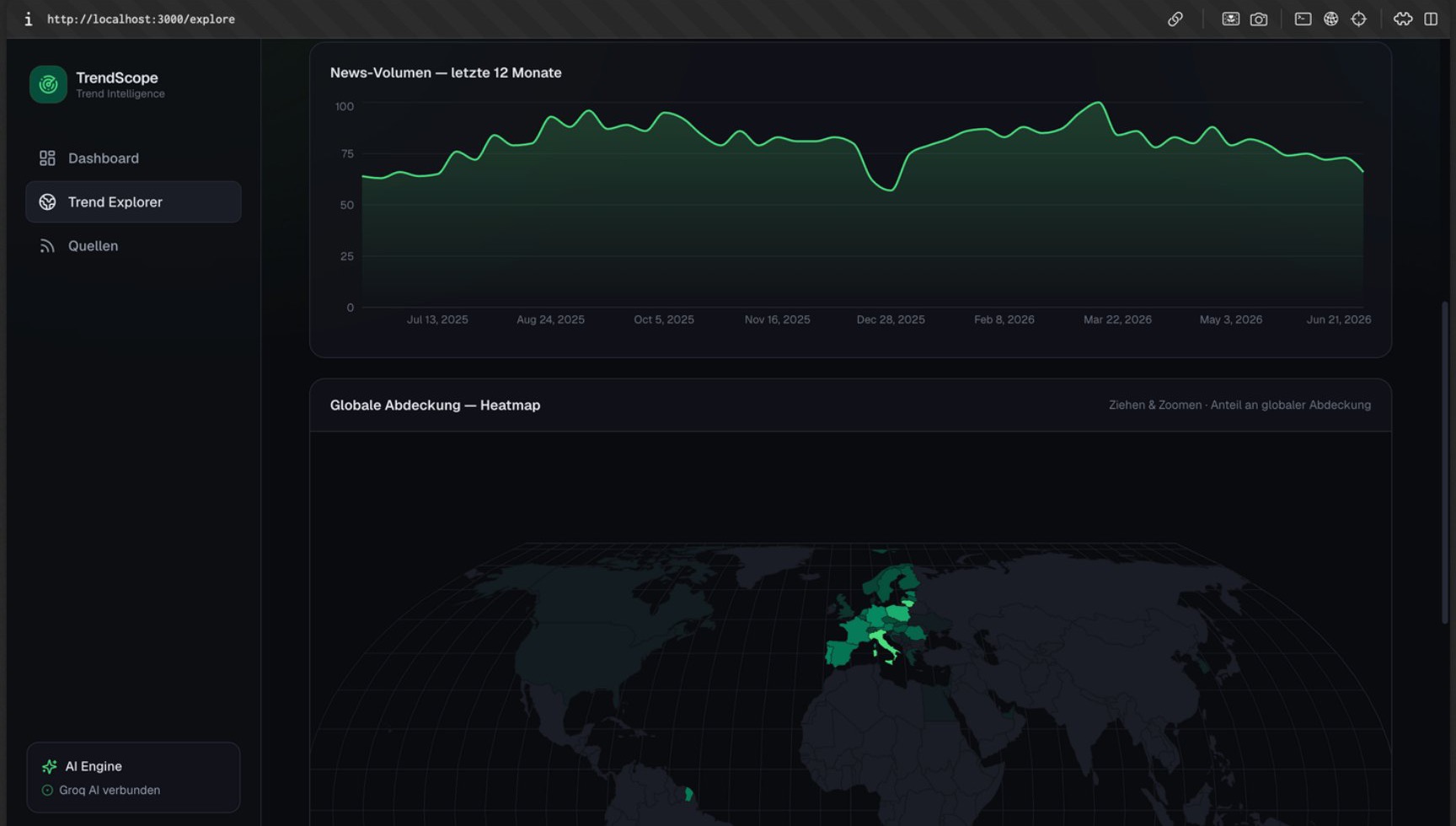
Task: Click the 'Jul 13, 2025' axis label
Action: [437, 320]
